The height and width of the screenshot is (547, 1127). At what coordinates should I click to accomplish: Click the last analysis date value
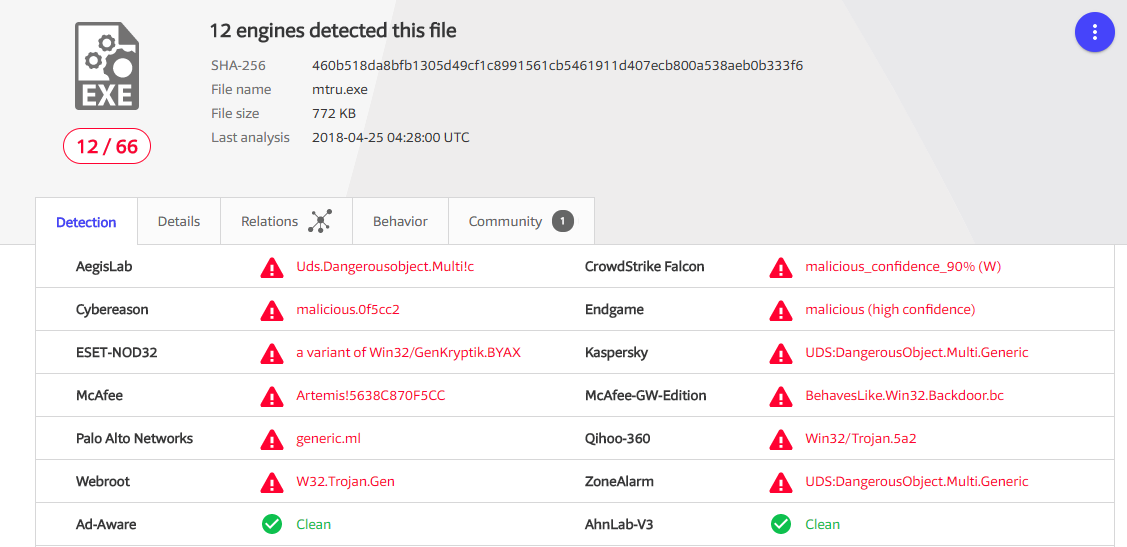point(390,137)
